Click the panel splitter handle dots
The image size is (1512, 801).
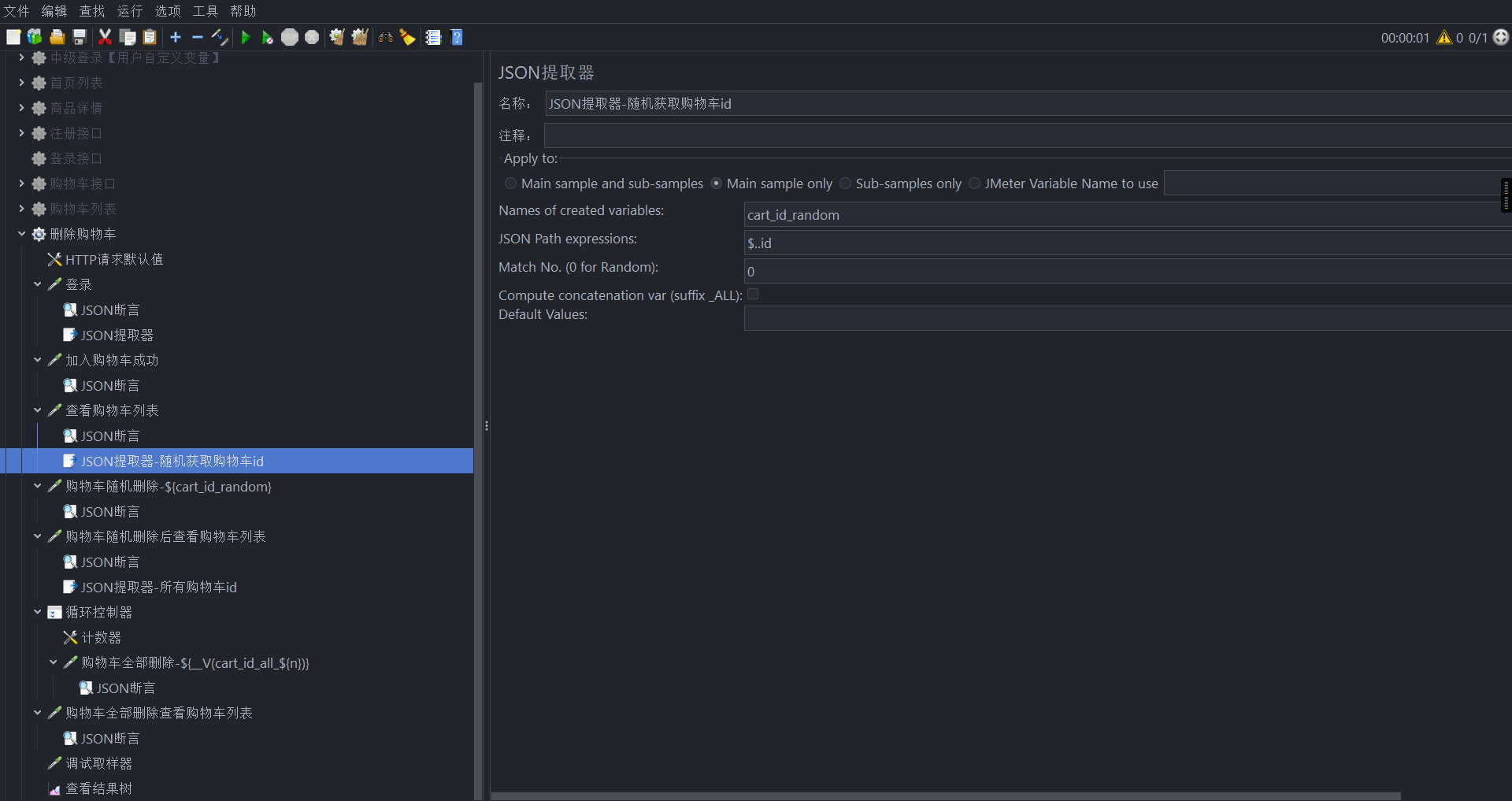[487, 426]
